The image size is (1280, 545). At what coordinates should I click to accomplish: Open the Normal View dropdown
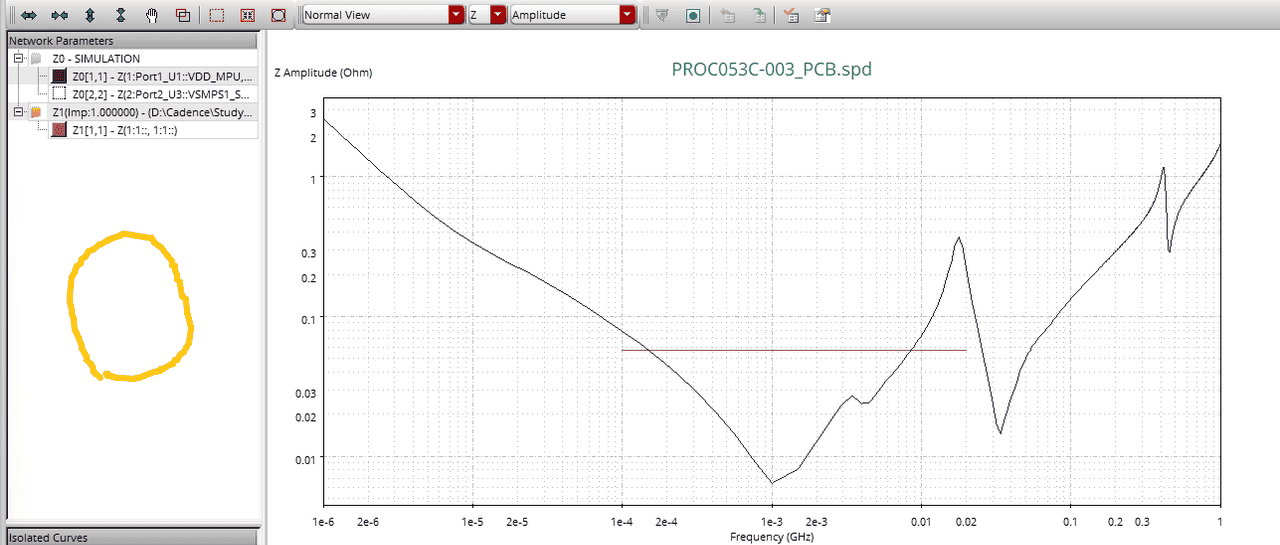(x=456, y=15)
